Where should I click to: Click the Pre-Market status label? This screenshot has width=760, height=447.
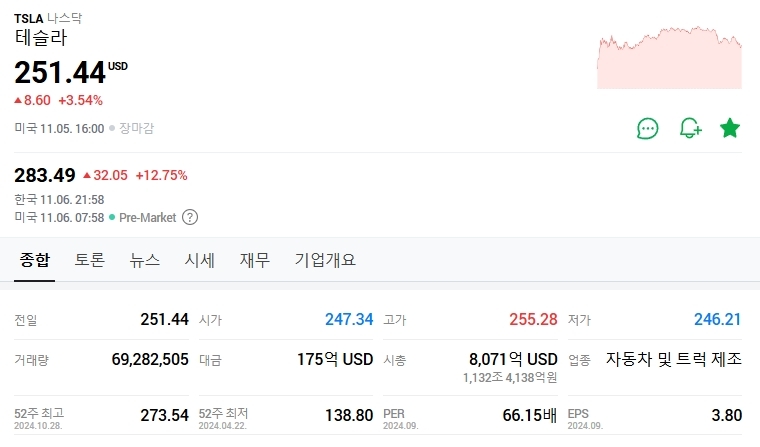pos(147,218)
